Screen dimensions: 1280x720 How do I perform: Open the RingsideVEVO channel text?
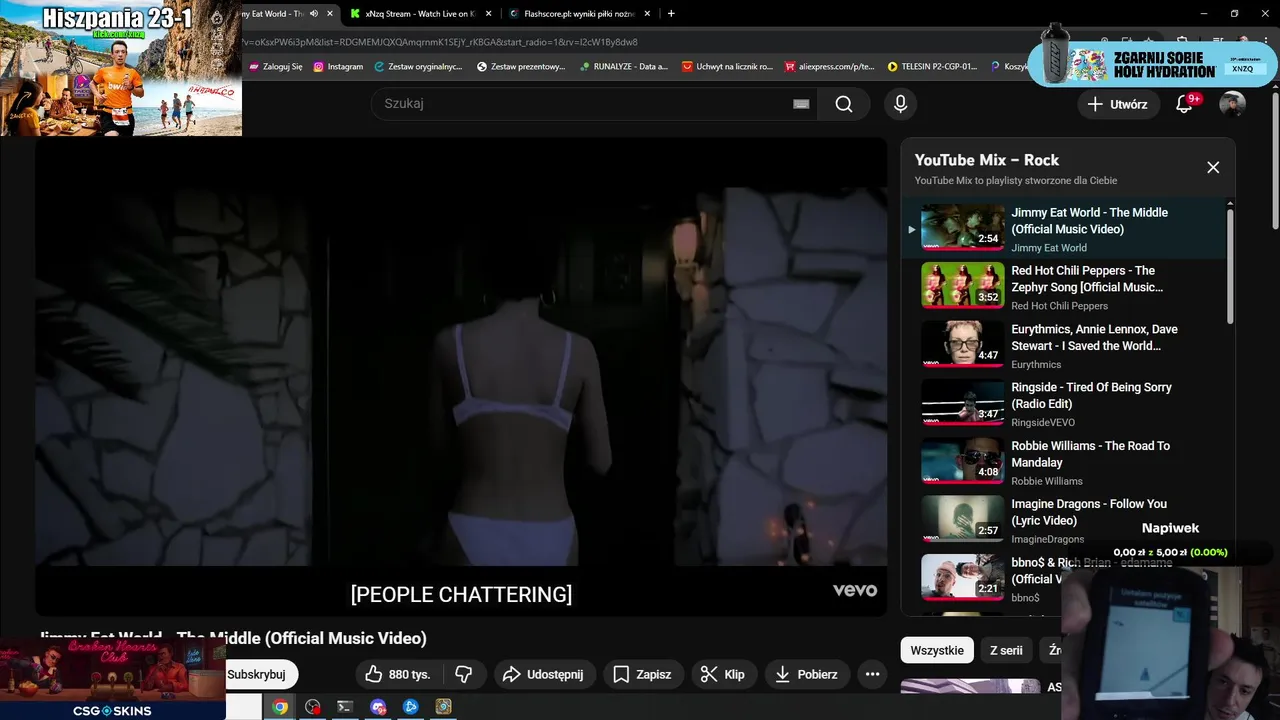click(x=1043, y=423)
